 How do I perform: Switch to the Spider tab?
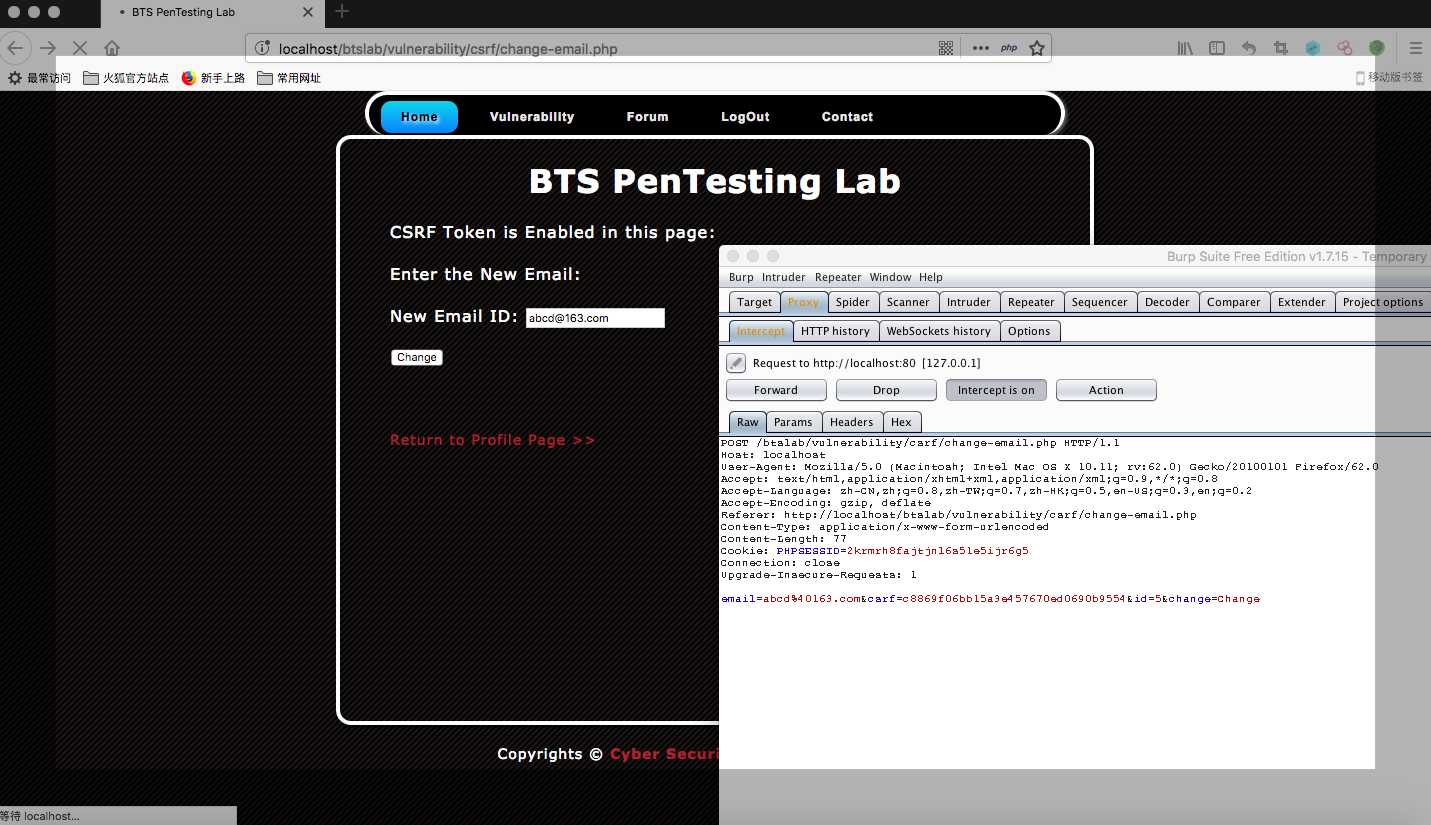(853, 302)
